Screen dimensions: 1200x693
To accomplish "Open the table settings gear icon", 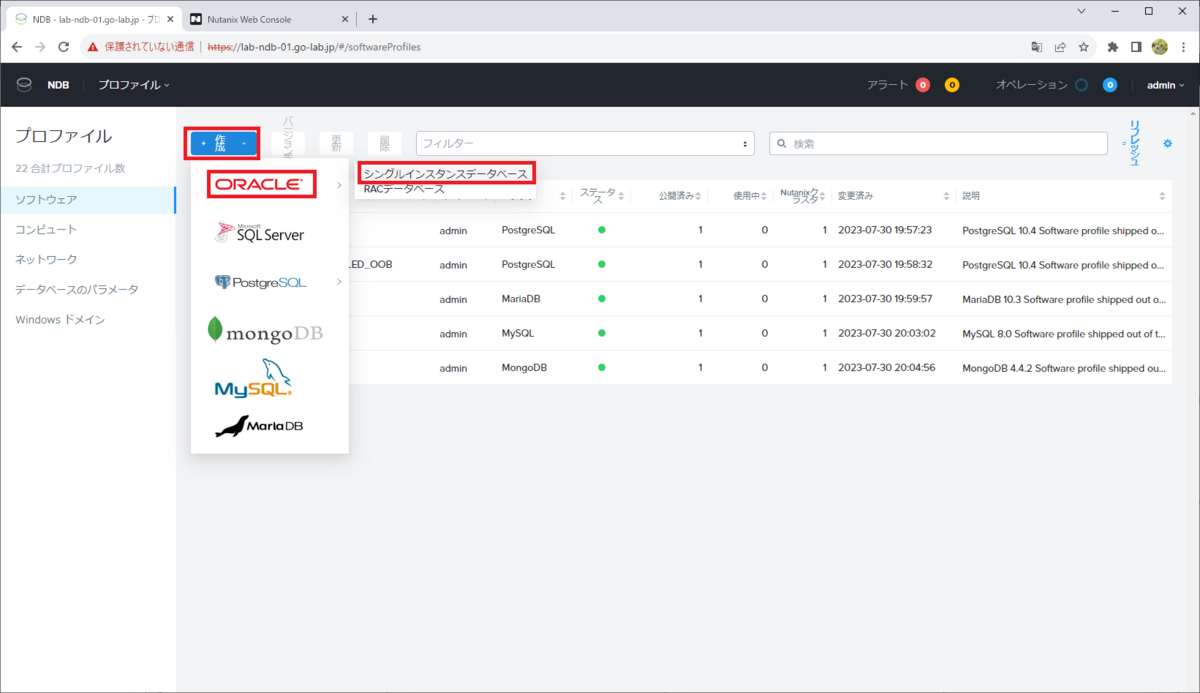I will coord(1167,144).
